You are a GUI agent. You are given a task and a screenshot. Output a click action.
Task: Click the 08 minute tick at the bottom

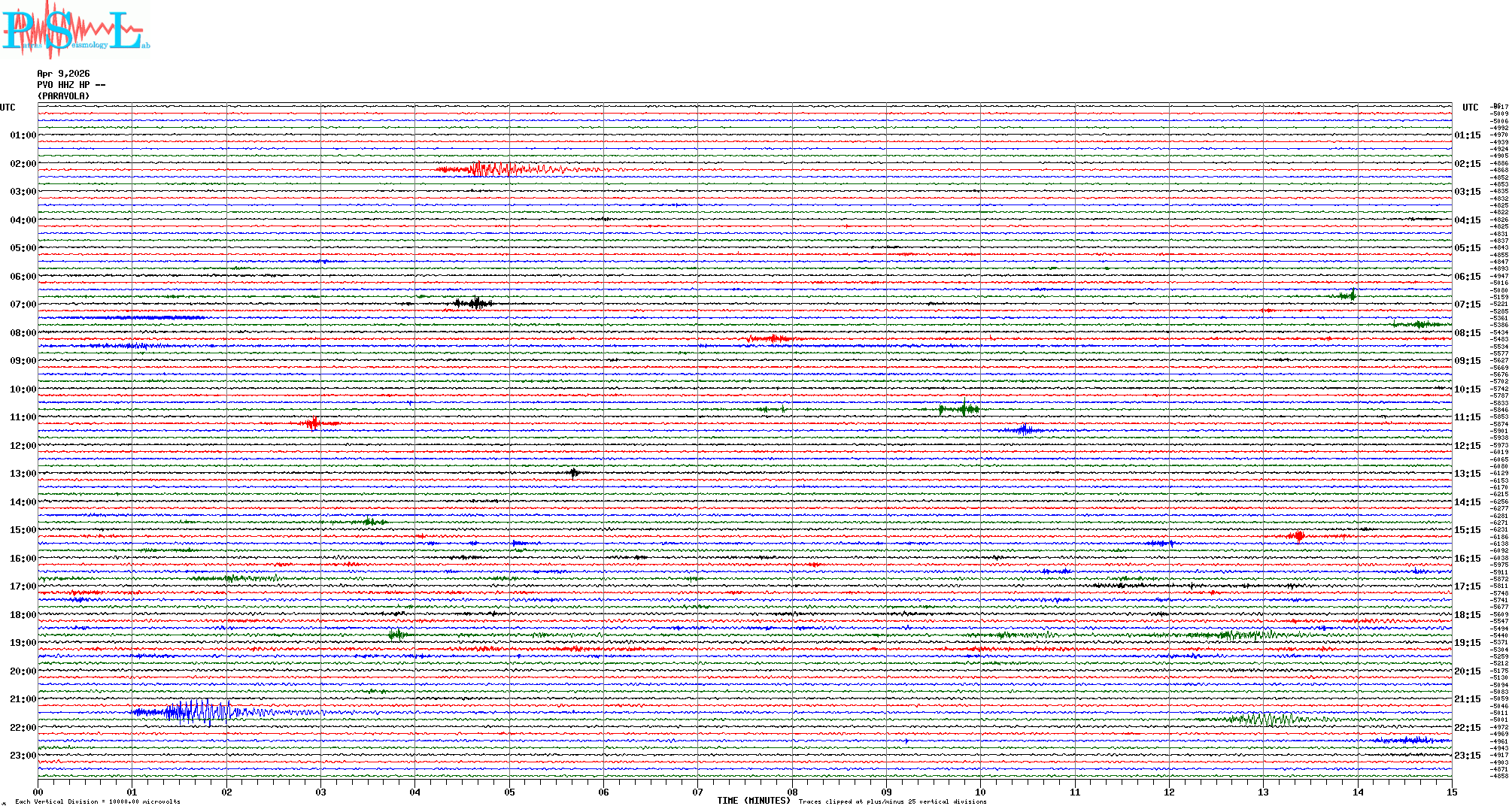pyautogui.click(x=792, y=792)
